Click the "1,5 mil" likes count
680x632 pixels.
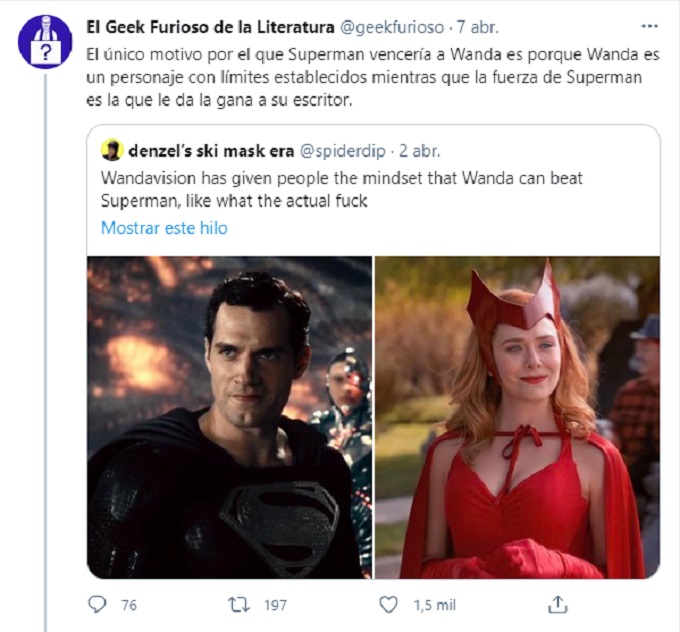point(434,604)
